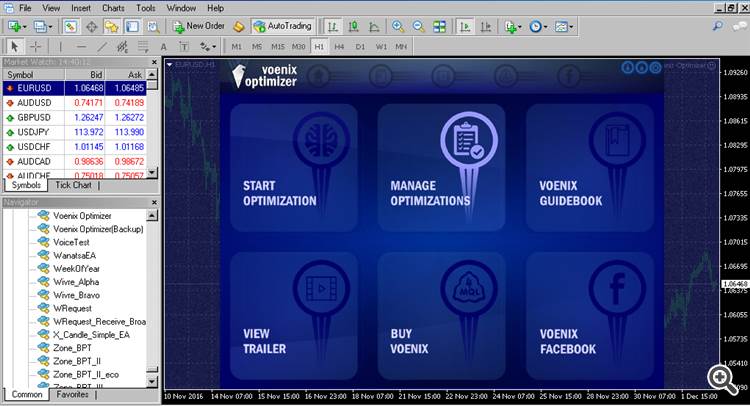Screen dimensions: 750x406
Task: Open the Help menu
Action: coord(215,8)
